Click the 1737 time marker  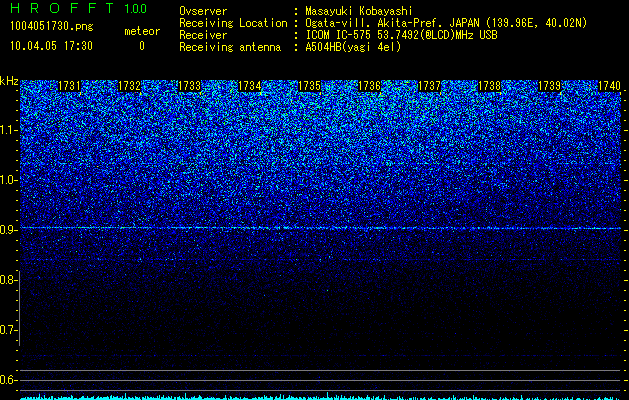(x=429, y=86)
